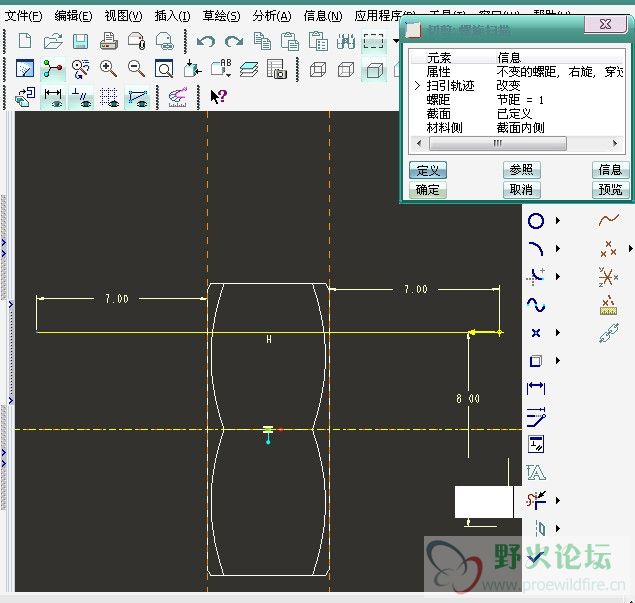The height and width of the screenshot is (603, 635).
Task: Cancel with the 取消 button
Action: pos(522,190)
